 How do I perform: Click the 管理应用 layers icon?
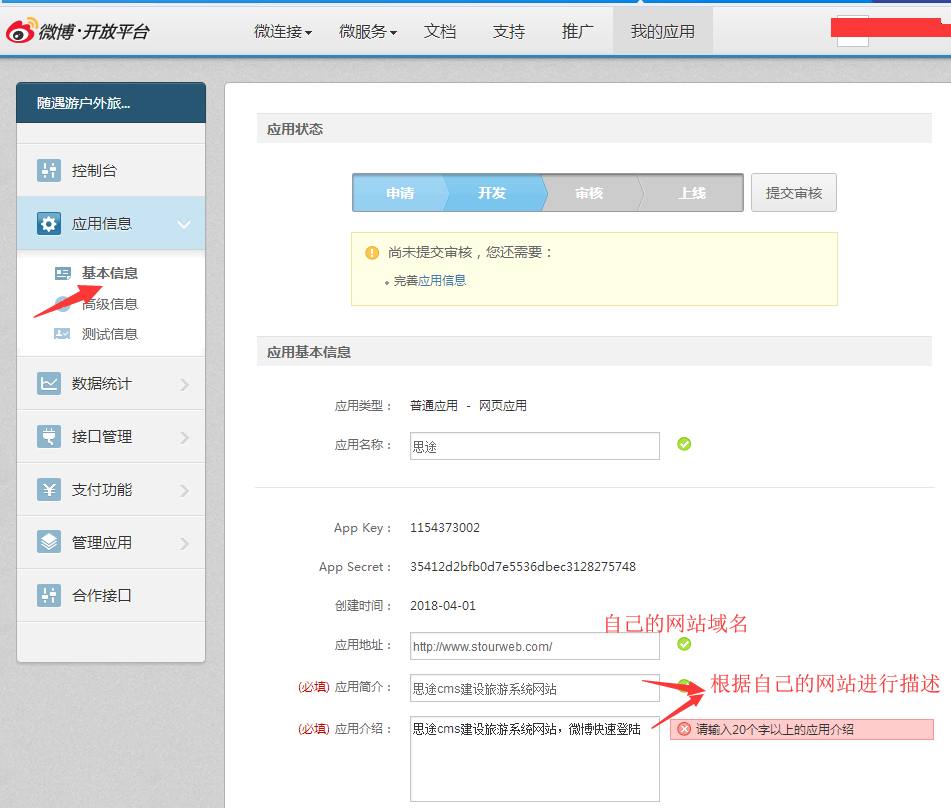(49, 543)
